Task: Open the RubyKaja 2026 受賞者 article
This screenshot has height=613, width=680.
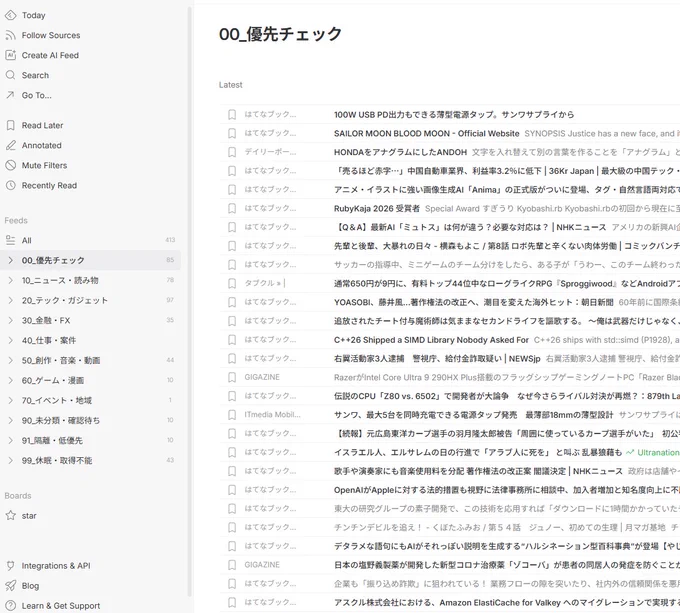Action: (377, 209)
